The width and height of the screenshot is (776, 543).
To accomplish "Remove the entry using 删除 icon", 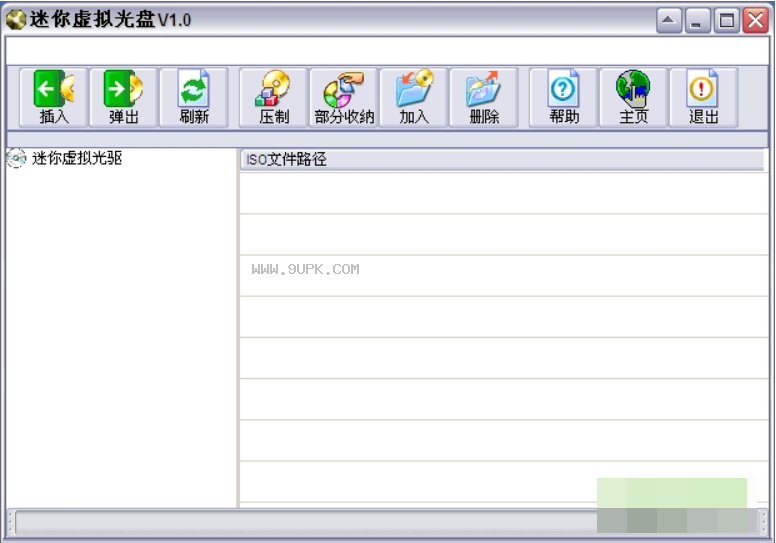I will (x=484, y=98).
